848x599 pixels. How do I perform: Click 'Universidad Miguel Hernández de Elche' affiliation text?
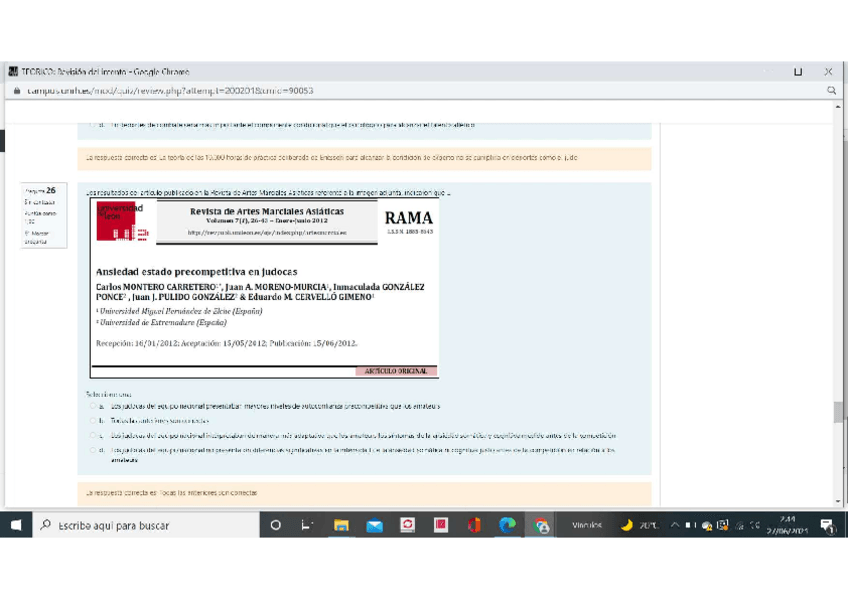[180, 311]
